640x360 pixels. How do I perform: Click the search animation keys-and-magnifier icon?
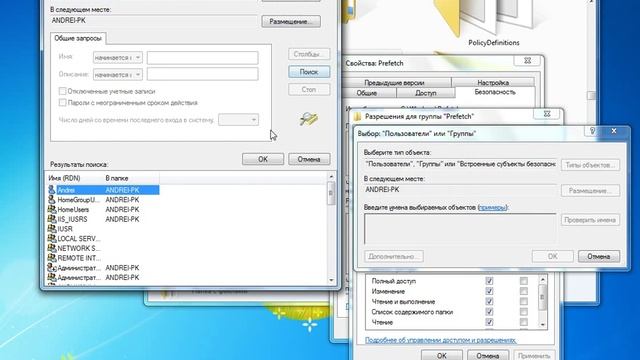309,119
